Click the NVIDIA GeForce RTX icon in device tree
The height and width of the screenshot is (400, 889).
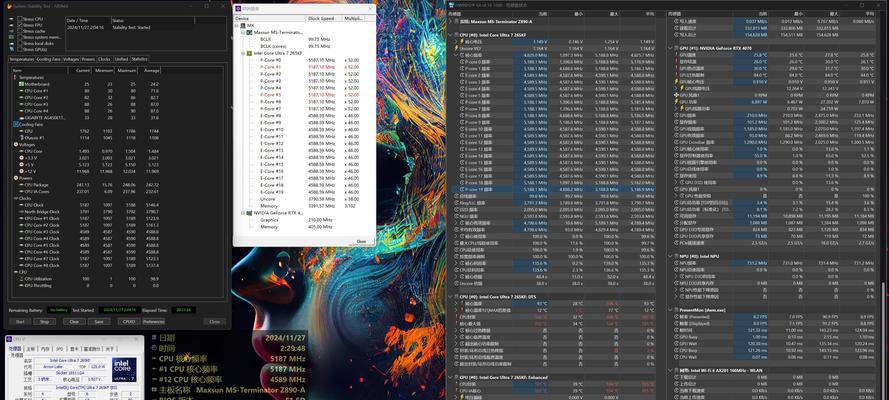pyautogui.click(x=248, y=213)
